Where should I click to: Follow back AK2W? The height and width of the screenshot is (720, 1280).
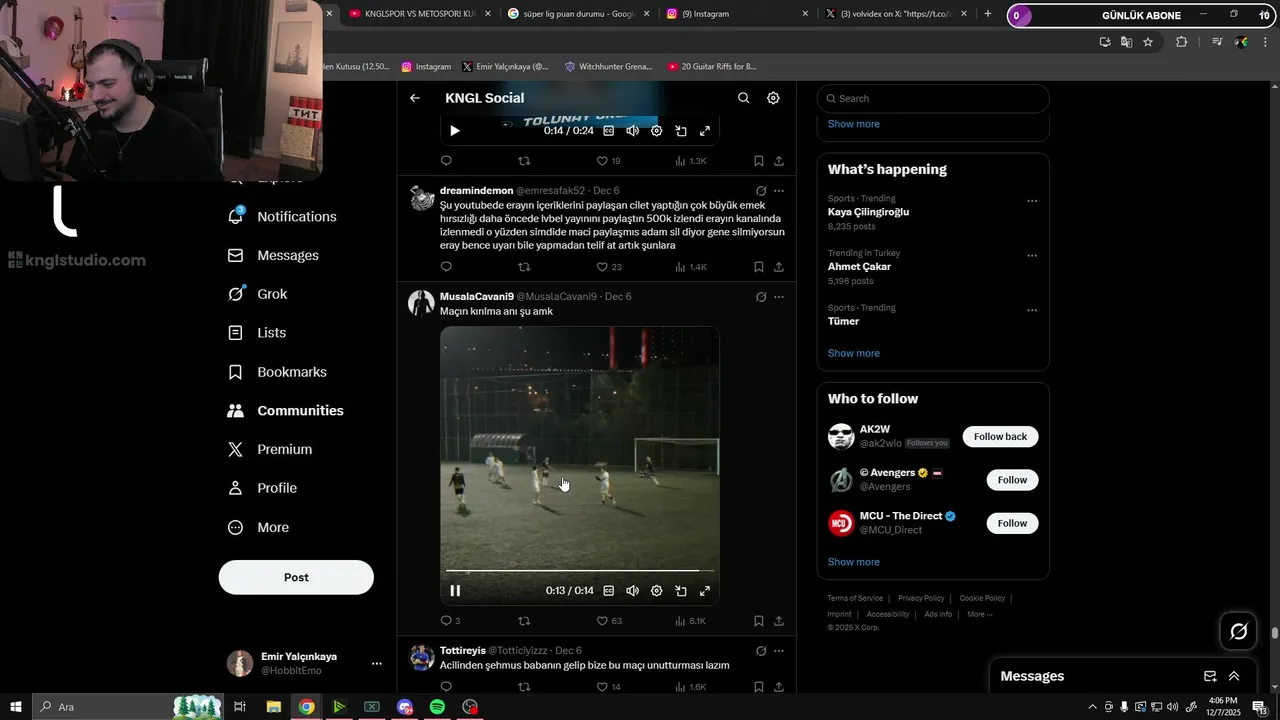pos(1000,437)
